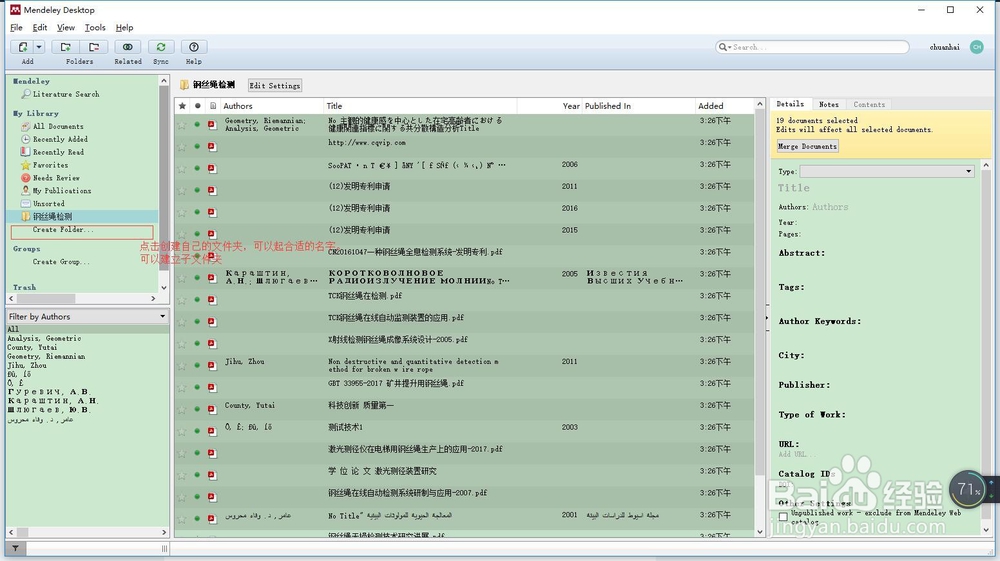The image size is (1000, 561).
Task: Open Recently Read list
Action: 58,152
